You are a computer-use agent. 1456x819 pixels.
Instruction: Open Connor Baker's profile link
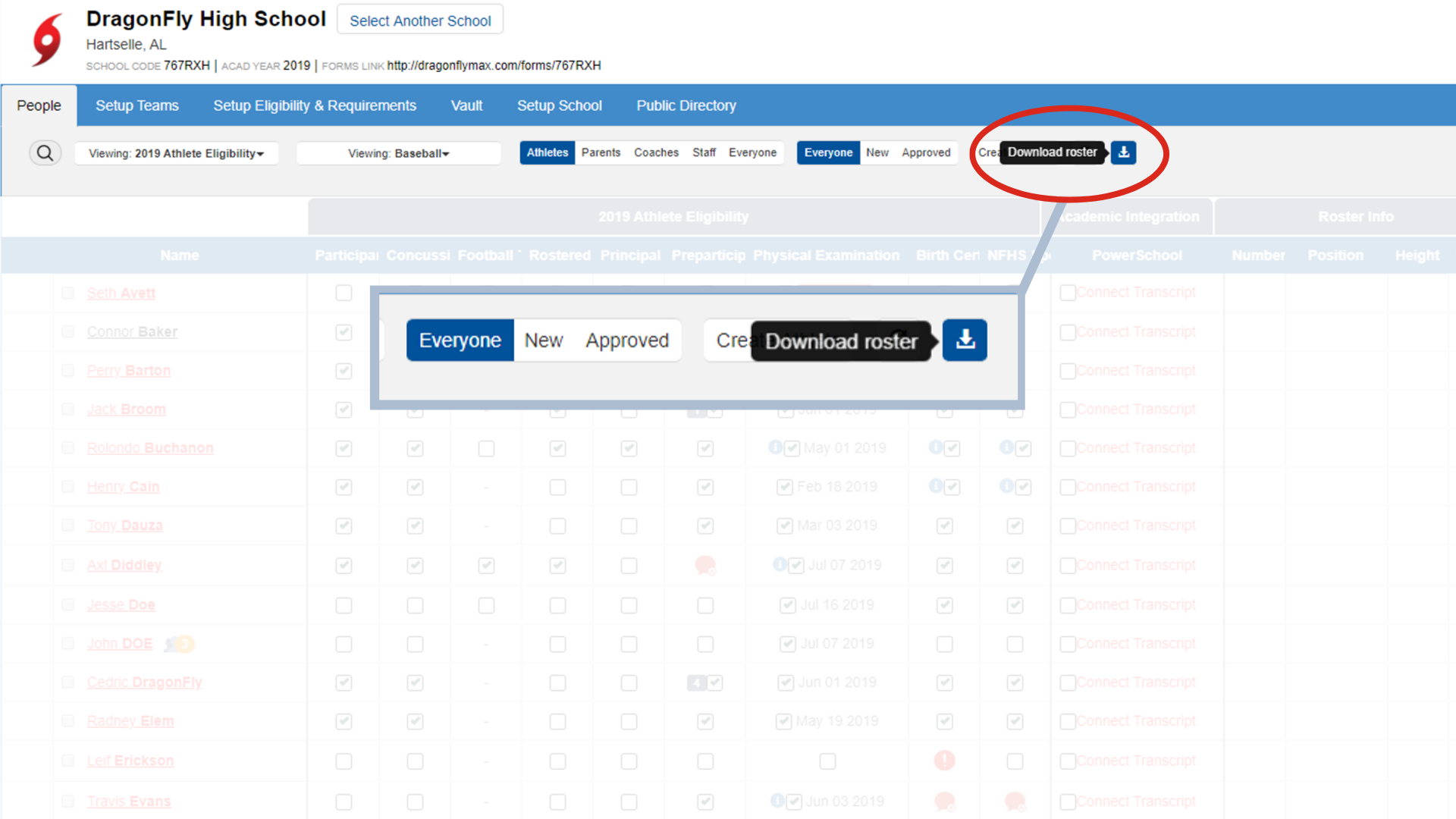tap(132, 331)
